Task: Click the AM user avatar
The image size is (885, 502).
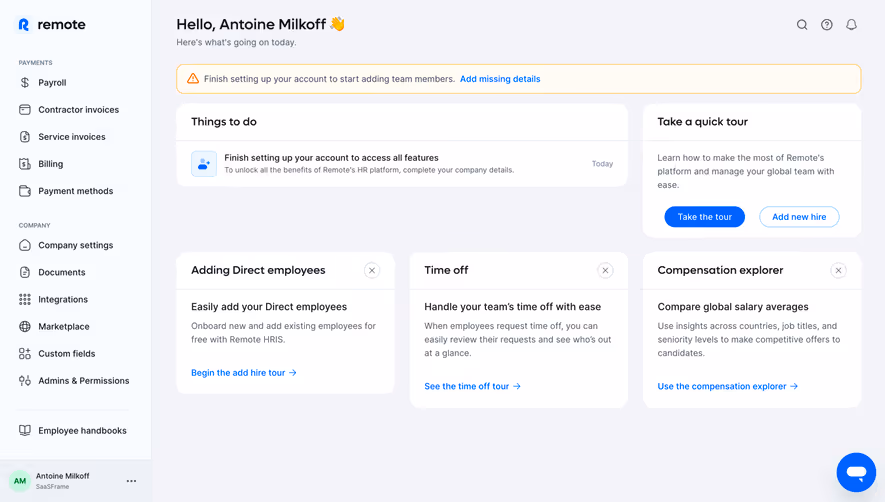Action: [x=20, y=481]
